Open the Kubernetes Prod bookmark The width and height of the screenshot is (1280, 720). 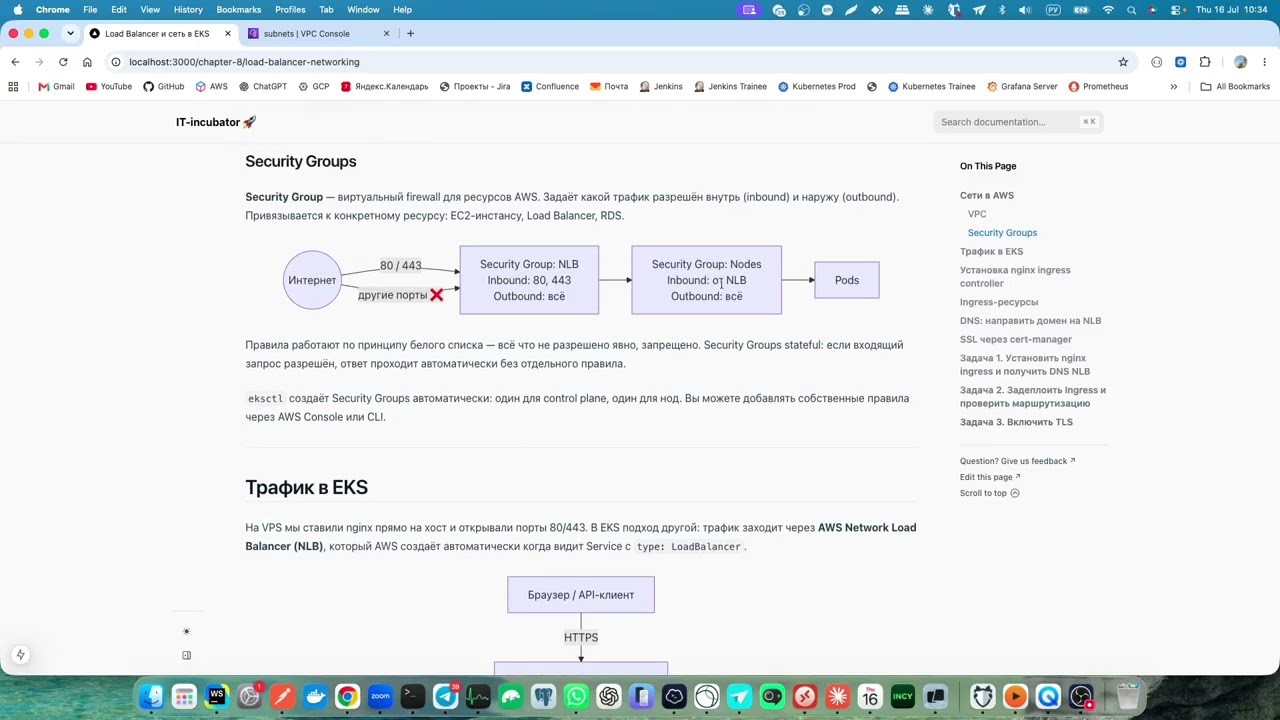pyautogui.click(x=816, y=87)
